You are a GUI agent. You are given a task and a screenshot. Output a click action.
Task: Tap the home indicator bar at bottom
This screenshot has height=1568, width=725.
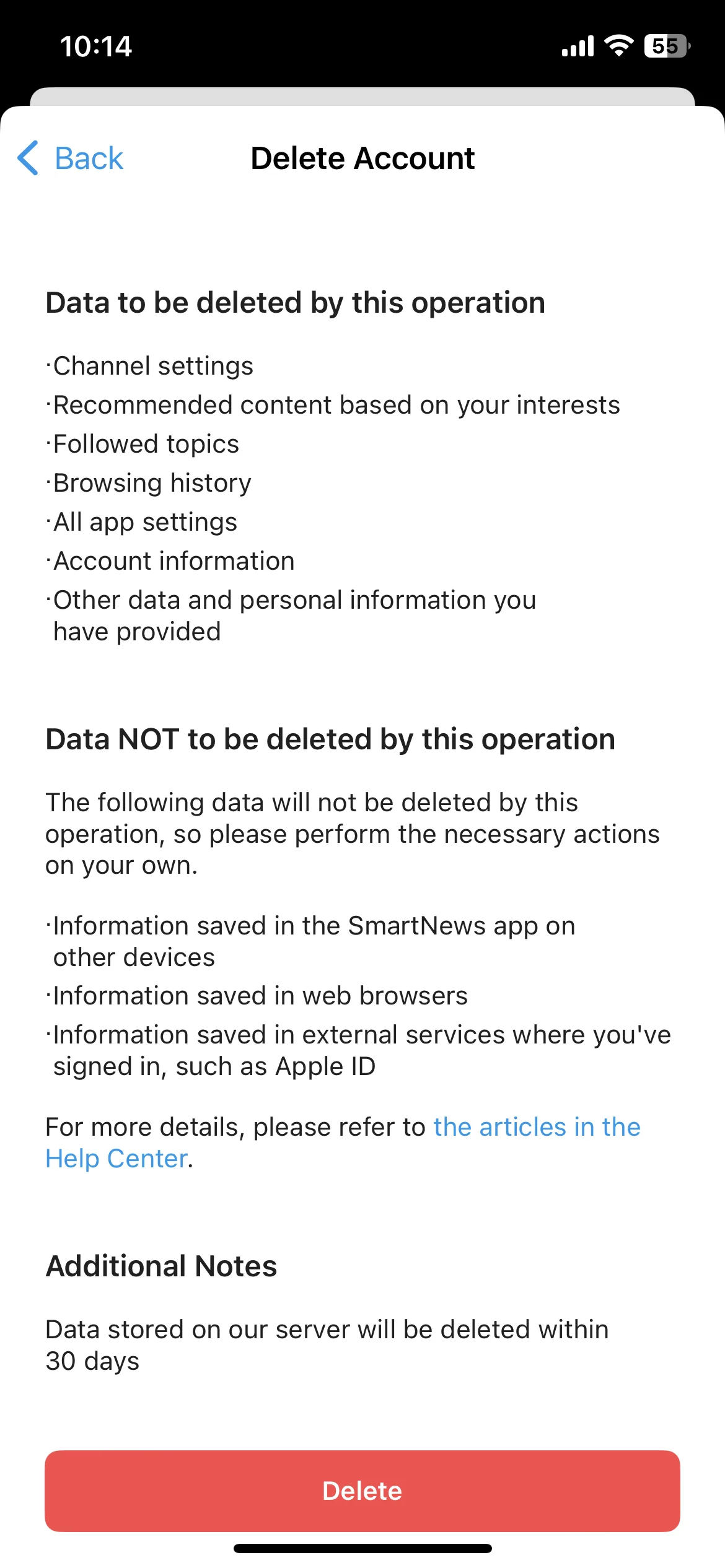(x=362, y=1549)
